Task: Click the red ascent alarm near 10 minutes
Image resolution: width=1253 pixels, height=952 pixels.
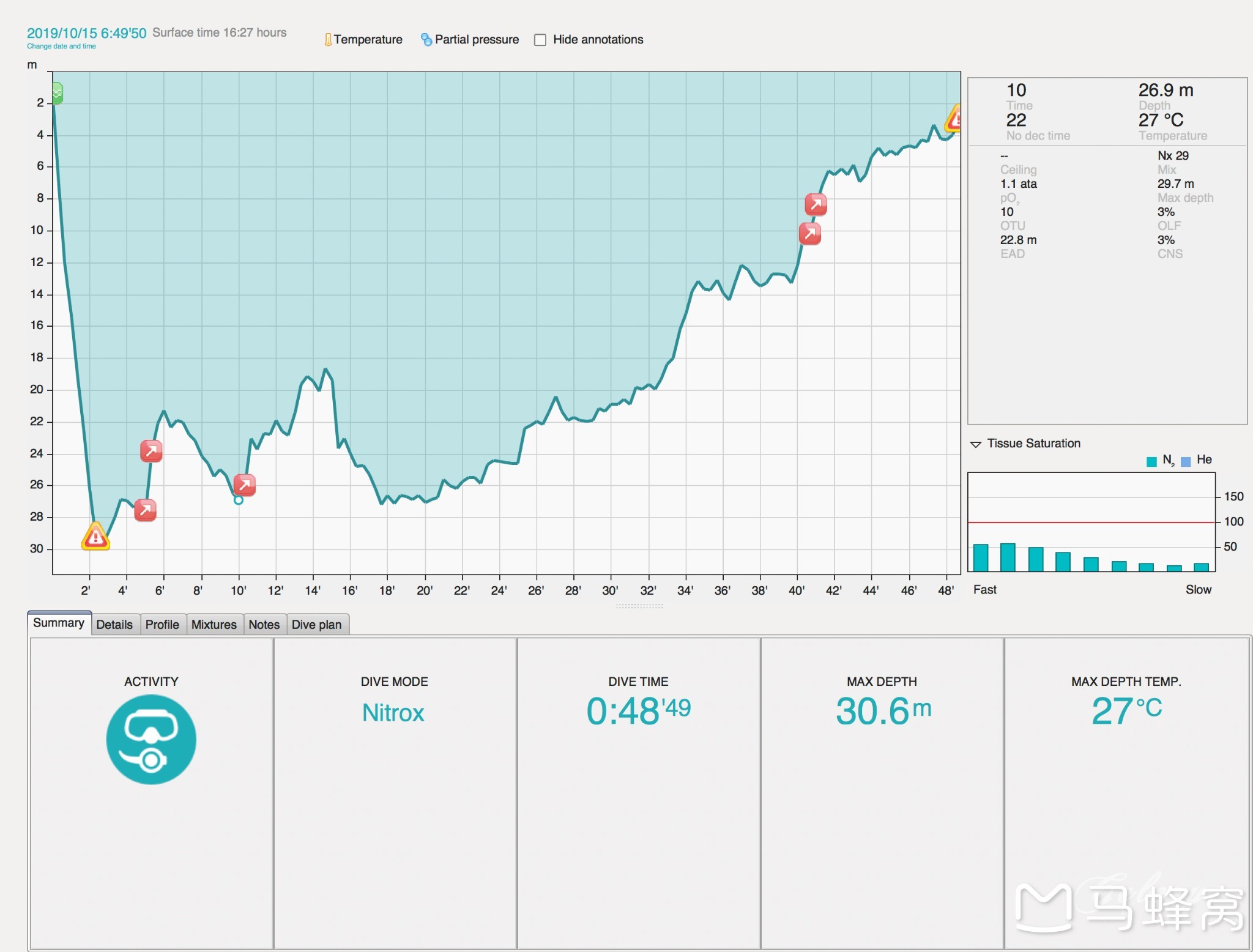Action: pyautogui.click(x=244, y=485)
